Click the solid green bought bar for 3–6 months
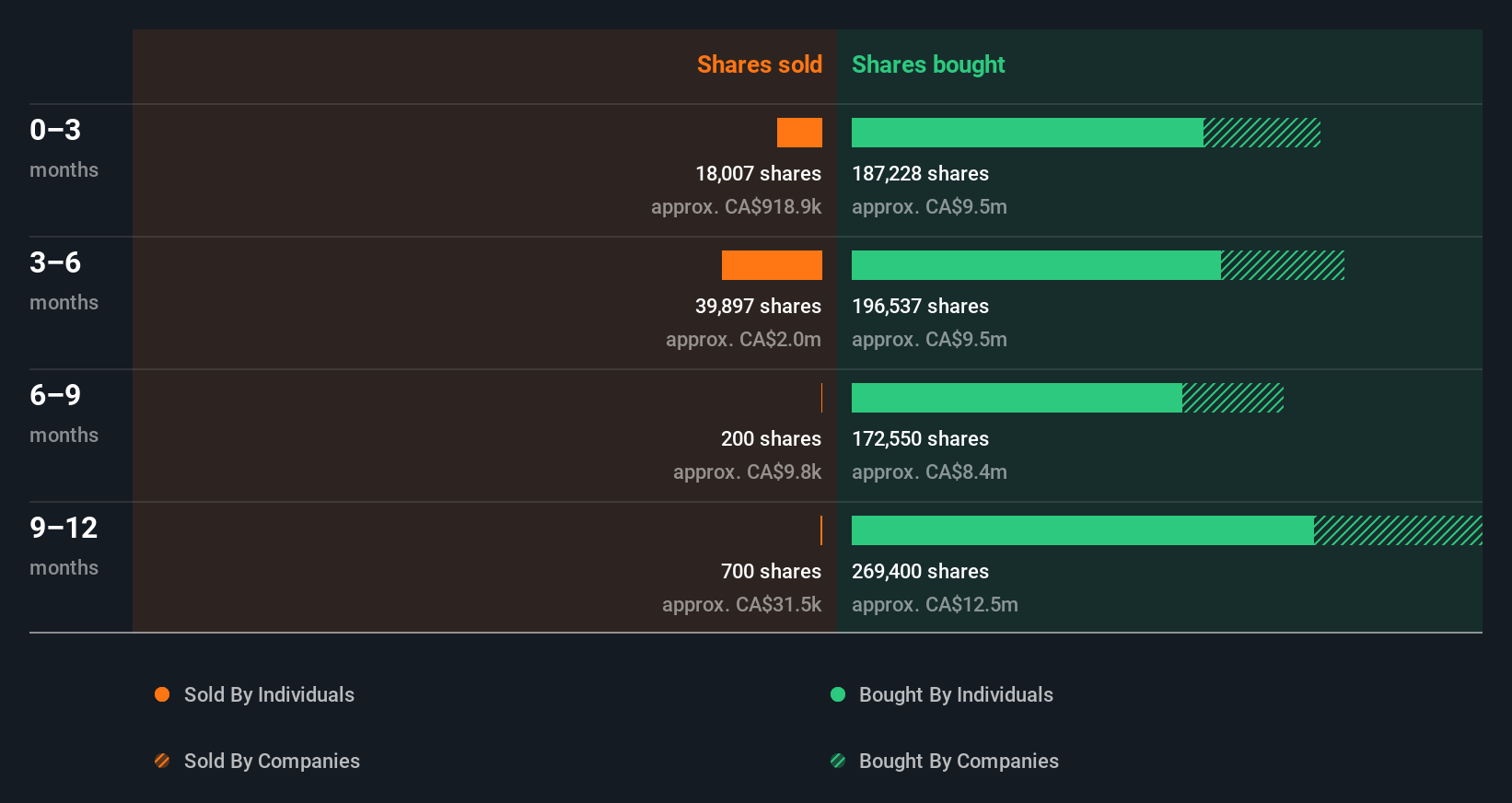1512x803 pixels. 1036,265
